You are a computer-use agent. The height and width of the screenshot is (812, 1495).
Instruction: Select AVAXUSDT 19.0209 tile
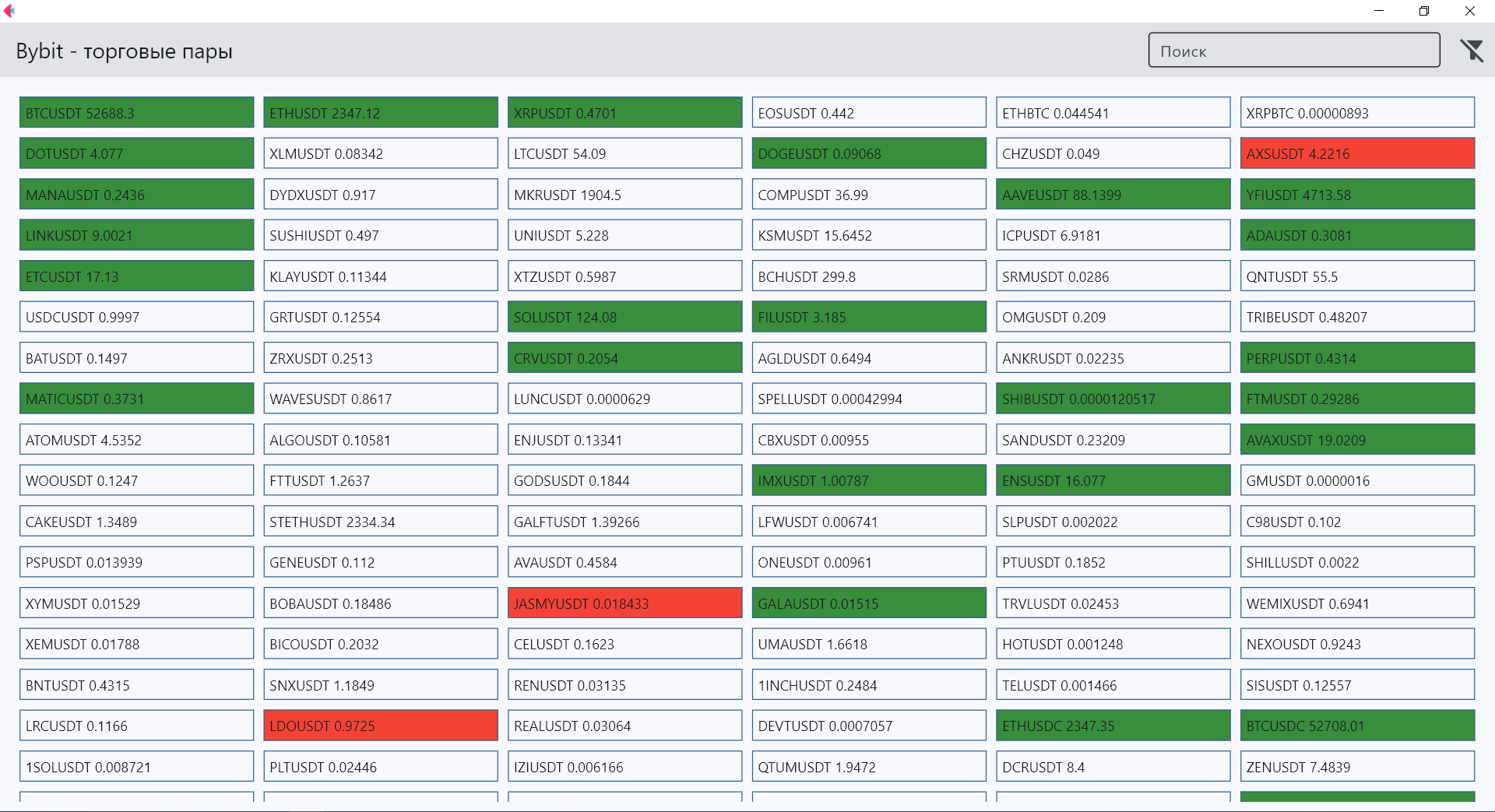[x=1357, y=440]
